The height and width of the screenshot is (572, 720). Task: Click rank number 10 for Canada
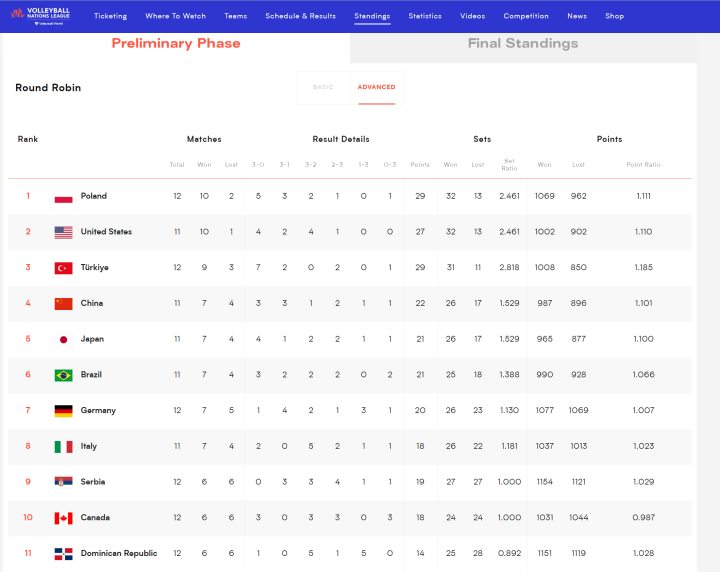click(28, 518)
